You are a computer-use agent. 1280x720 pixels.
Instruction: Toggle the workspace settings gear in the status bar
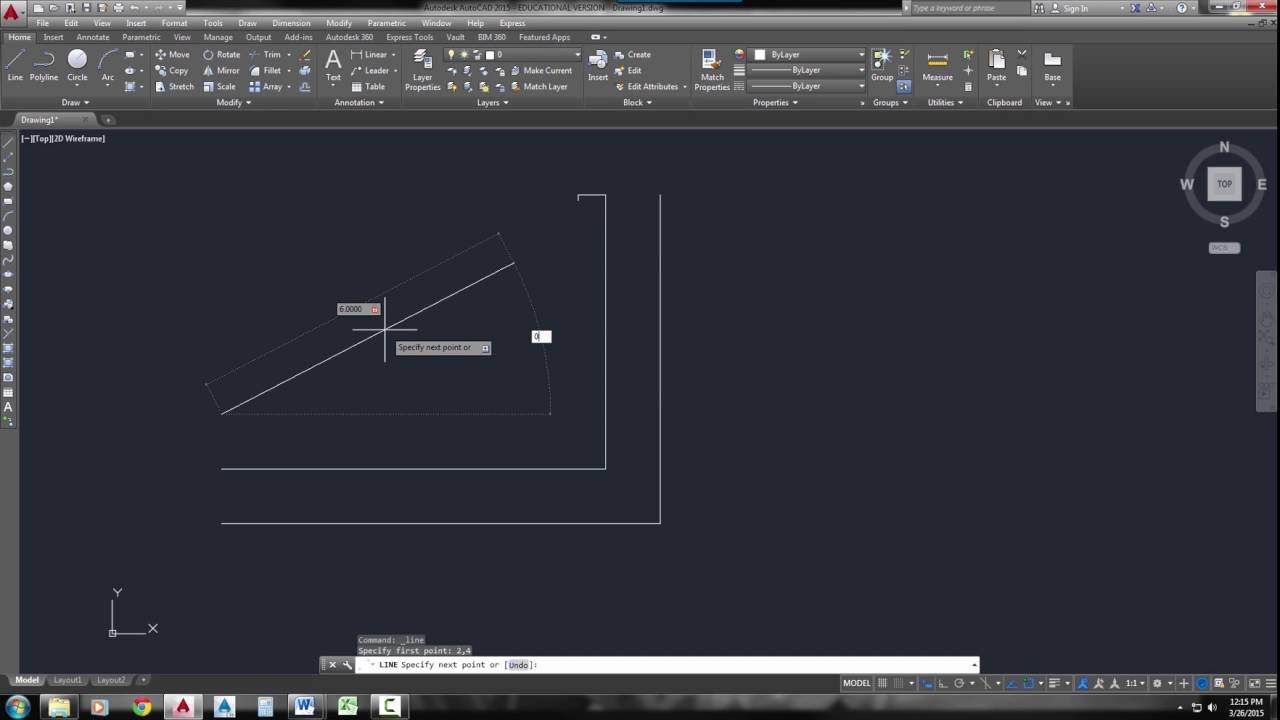pos(1157,683)
